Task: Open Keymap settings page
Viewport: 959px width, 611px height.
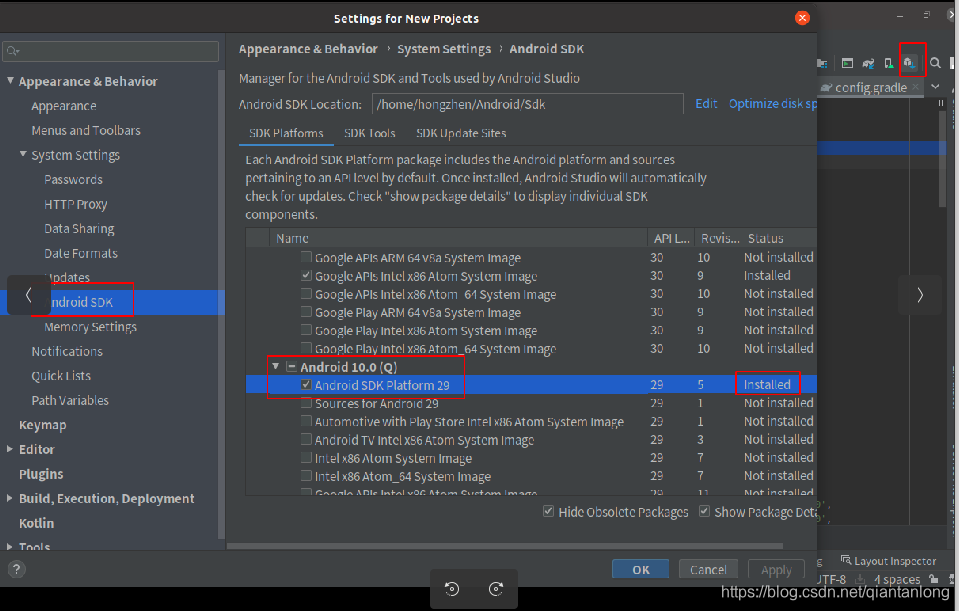Action: (x=42, y=424)
